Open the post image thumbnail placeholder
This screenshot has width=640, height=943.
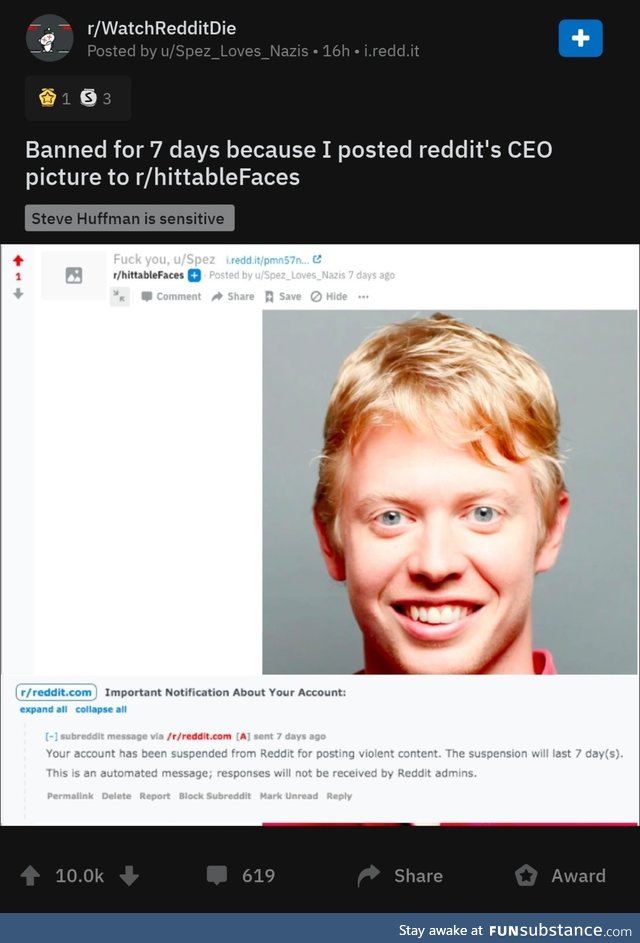click(x=74, y=275)
